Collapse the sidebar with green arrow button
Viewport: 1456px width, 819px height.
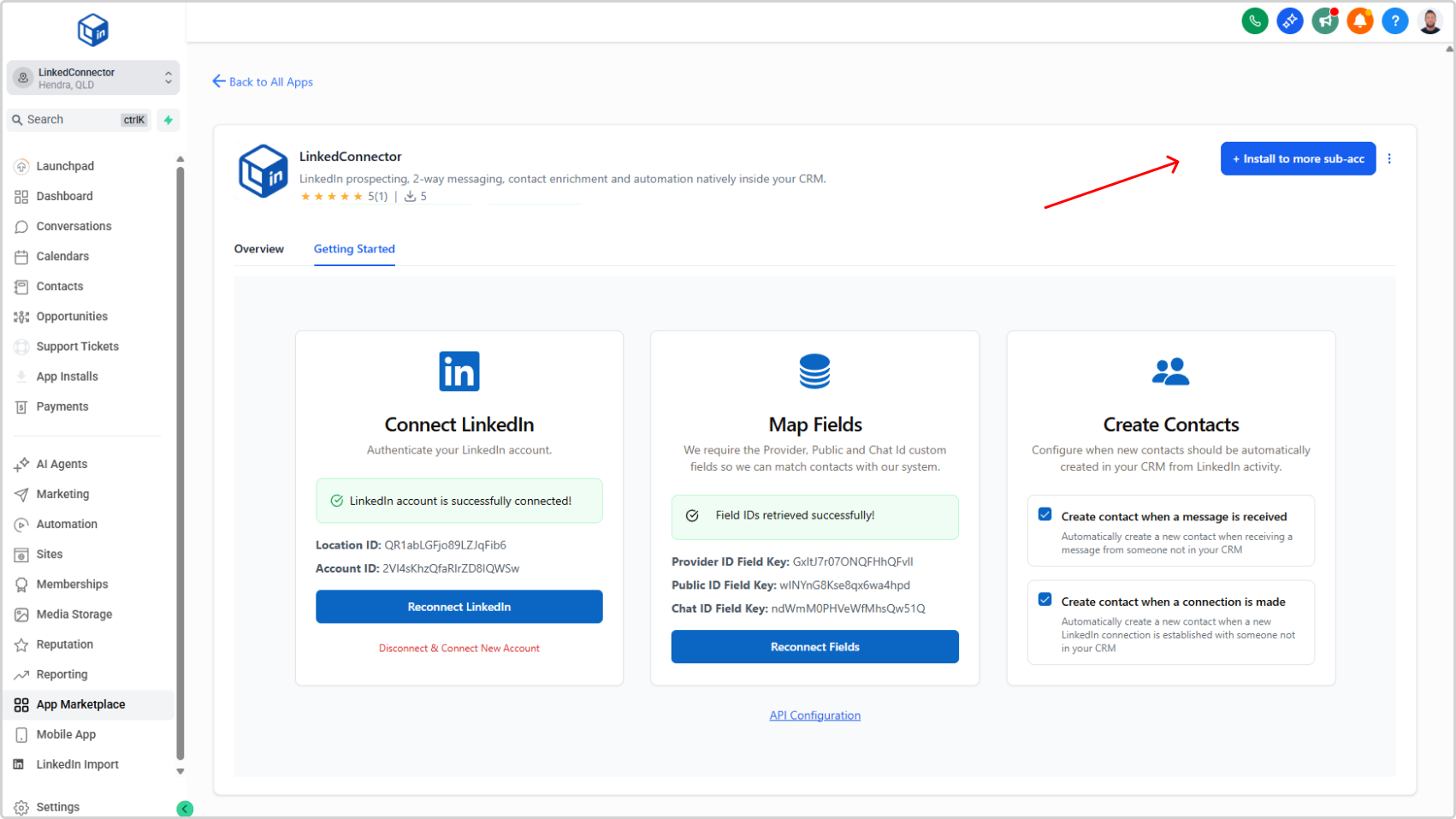185,808
